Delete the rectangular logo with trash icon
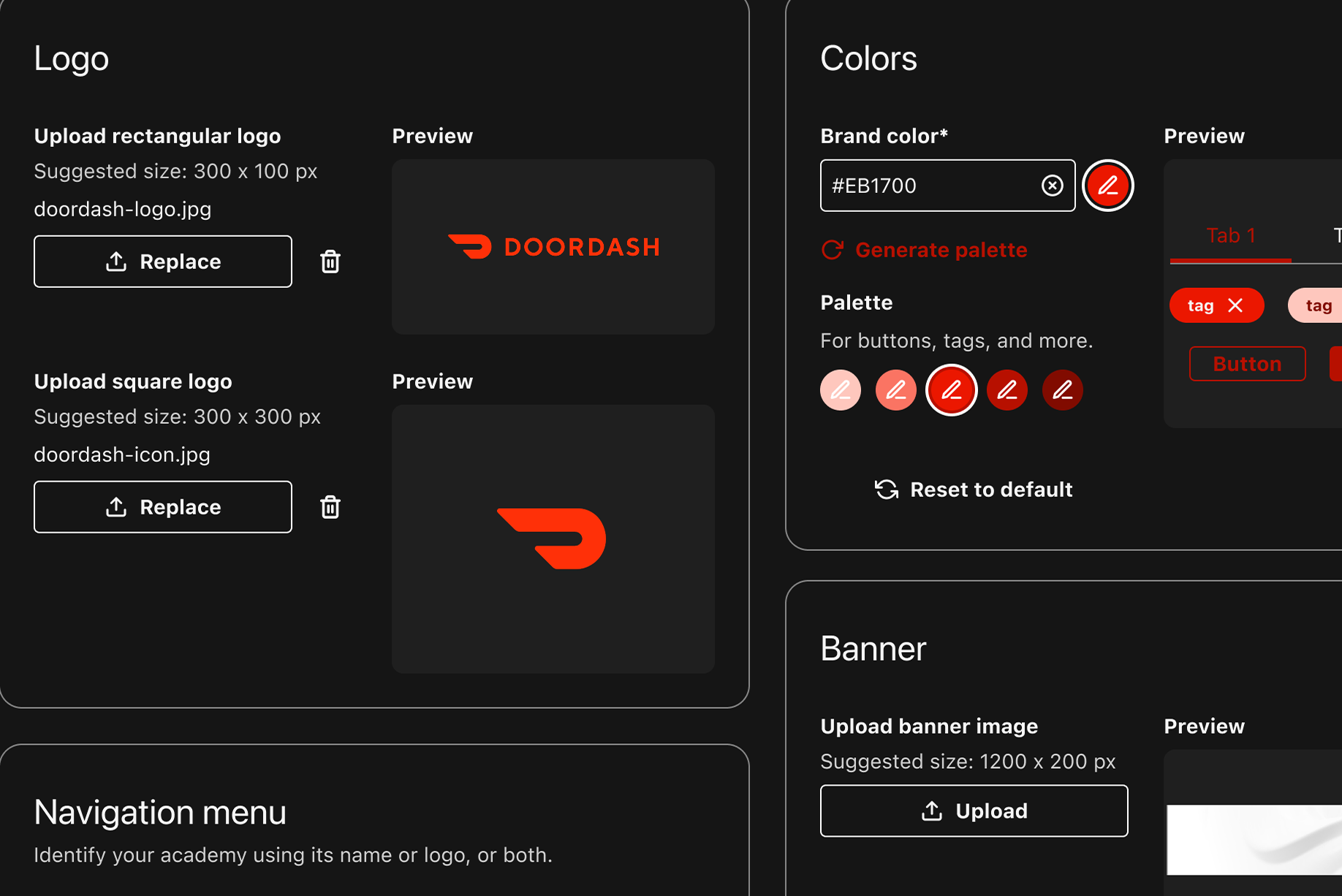This screenshot has height=896, width=1342. [x=330, y=262]
